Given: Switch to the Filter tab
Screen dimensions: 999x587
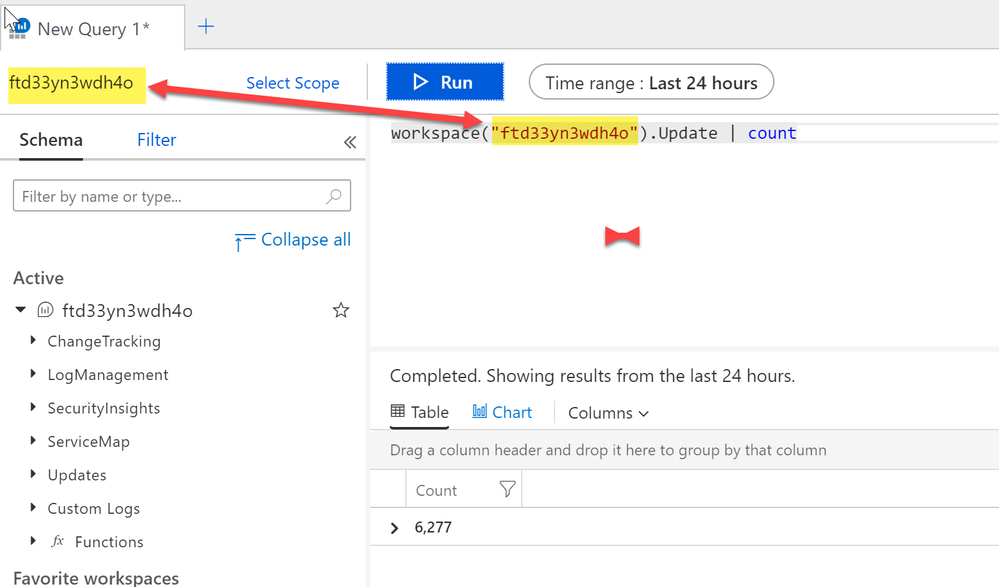Looking at the screenshot, I should pyautogui.click(x=157, y=140).
